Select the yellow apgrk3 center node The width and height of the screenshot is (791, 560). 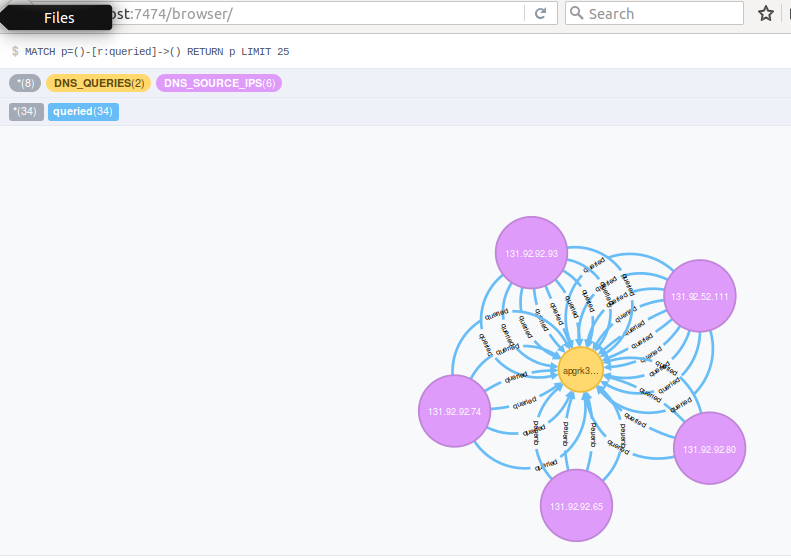pyautogui.click(x=581, y=370)
